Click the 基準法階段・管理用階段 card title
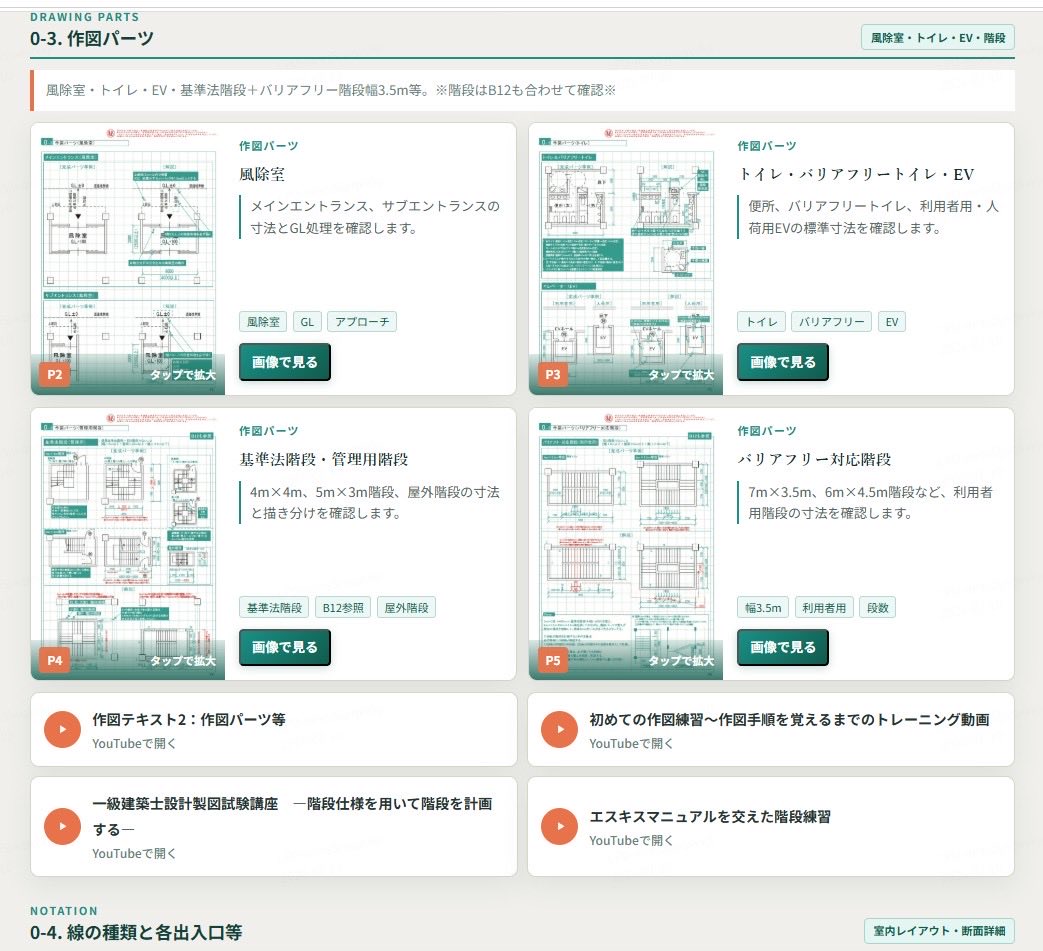 (x=324, y=460)
